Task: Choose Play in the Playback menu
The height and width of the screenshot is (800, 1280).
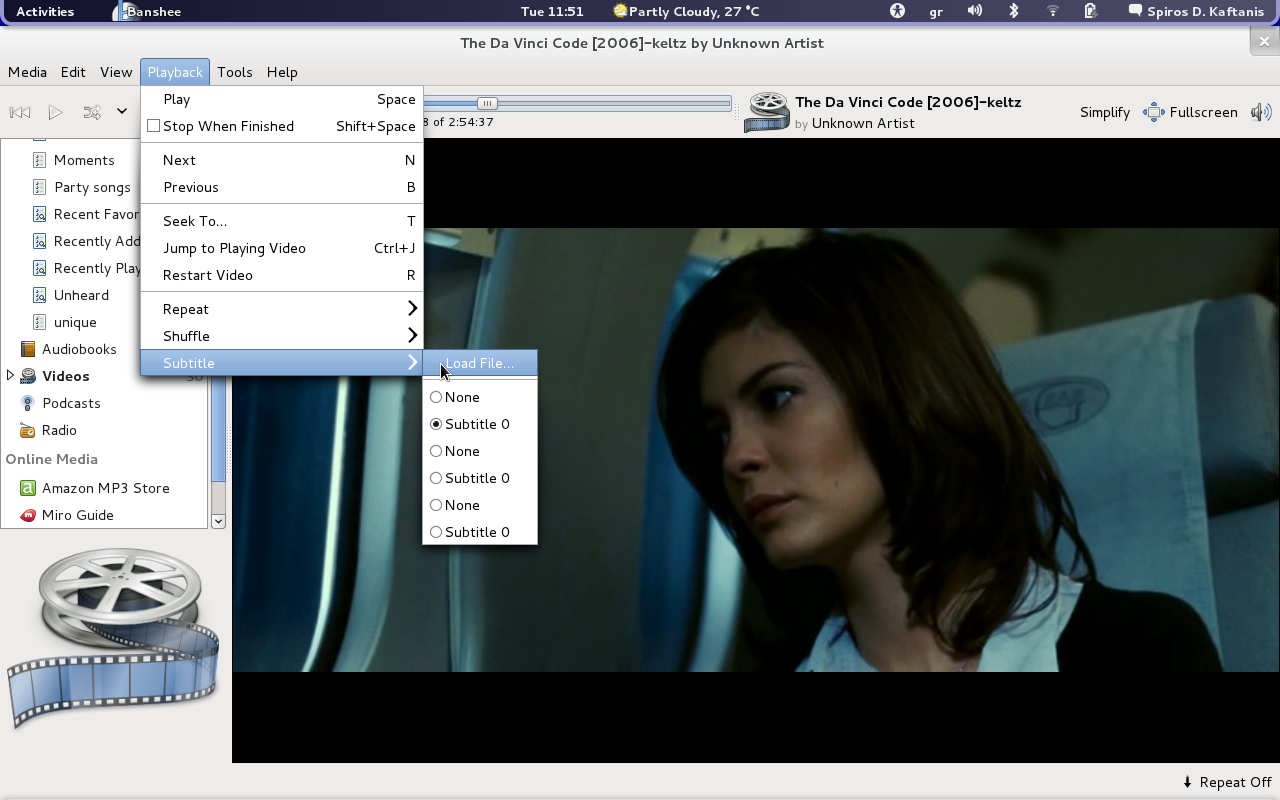Action: coord(282,99)
